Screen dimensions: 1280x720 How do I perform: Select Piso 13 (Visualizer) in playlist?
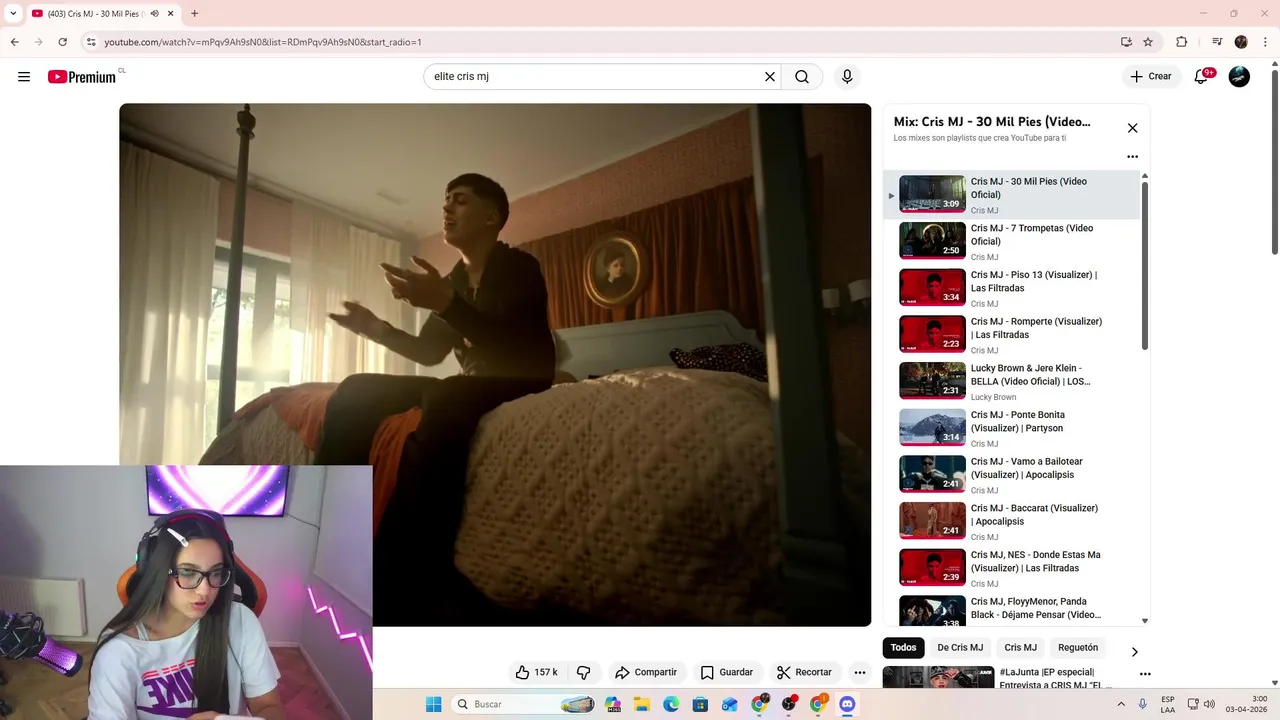(1011, 288)
